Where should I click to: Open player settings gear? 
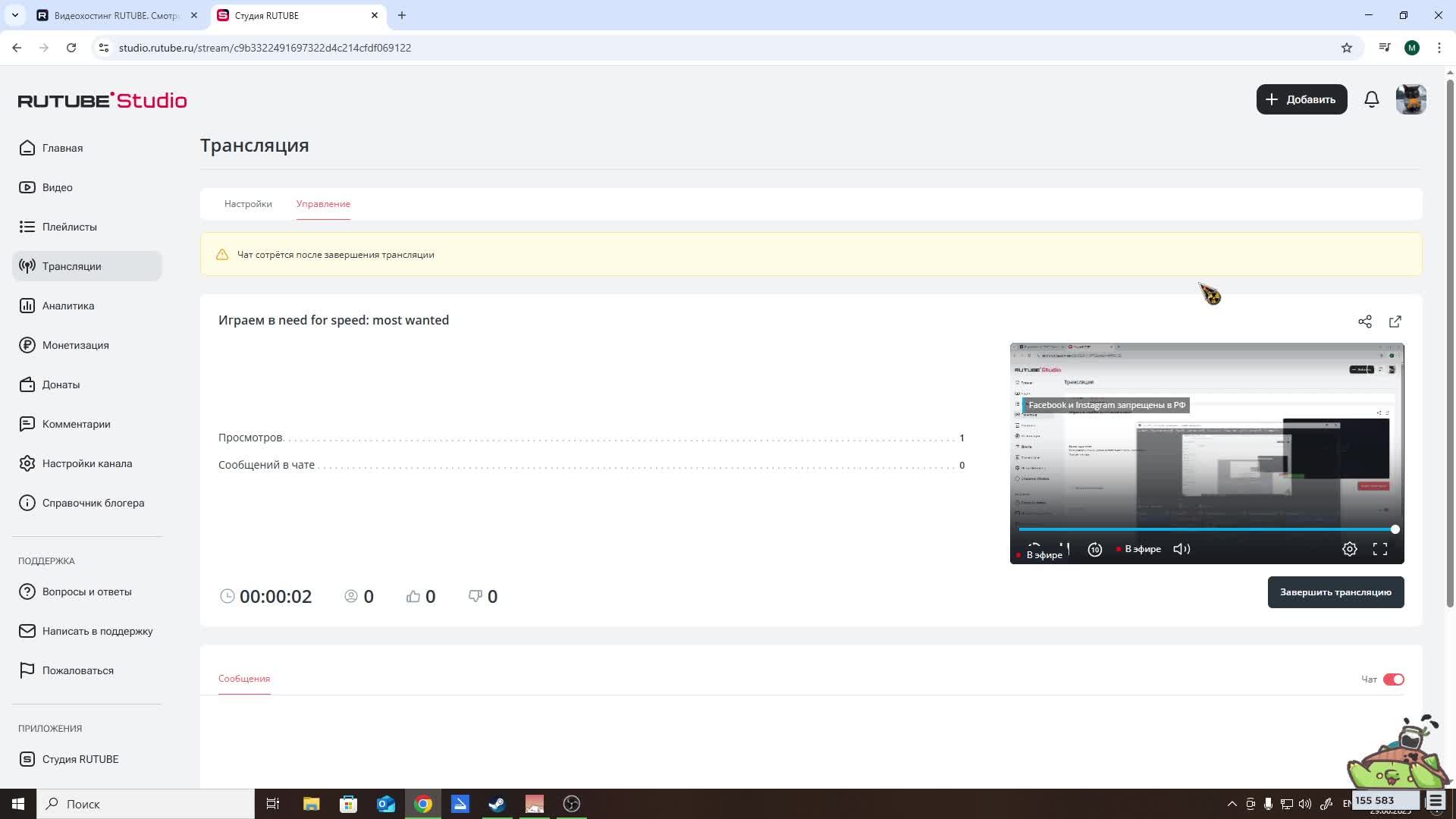(1350, 549)
